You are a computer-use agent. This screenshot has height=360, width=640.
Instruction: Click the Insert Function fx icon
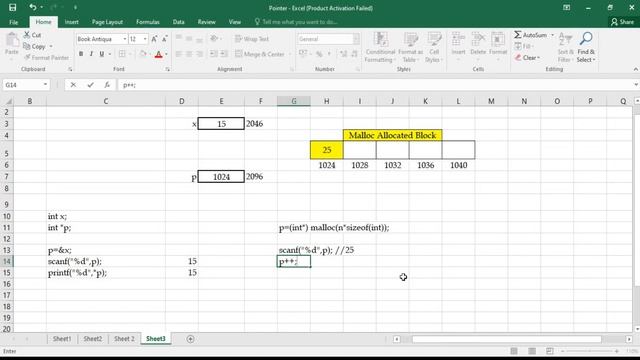(x=107, y=85)
